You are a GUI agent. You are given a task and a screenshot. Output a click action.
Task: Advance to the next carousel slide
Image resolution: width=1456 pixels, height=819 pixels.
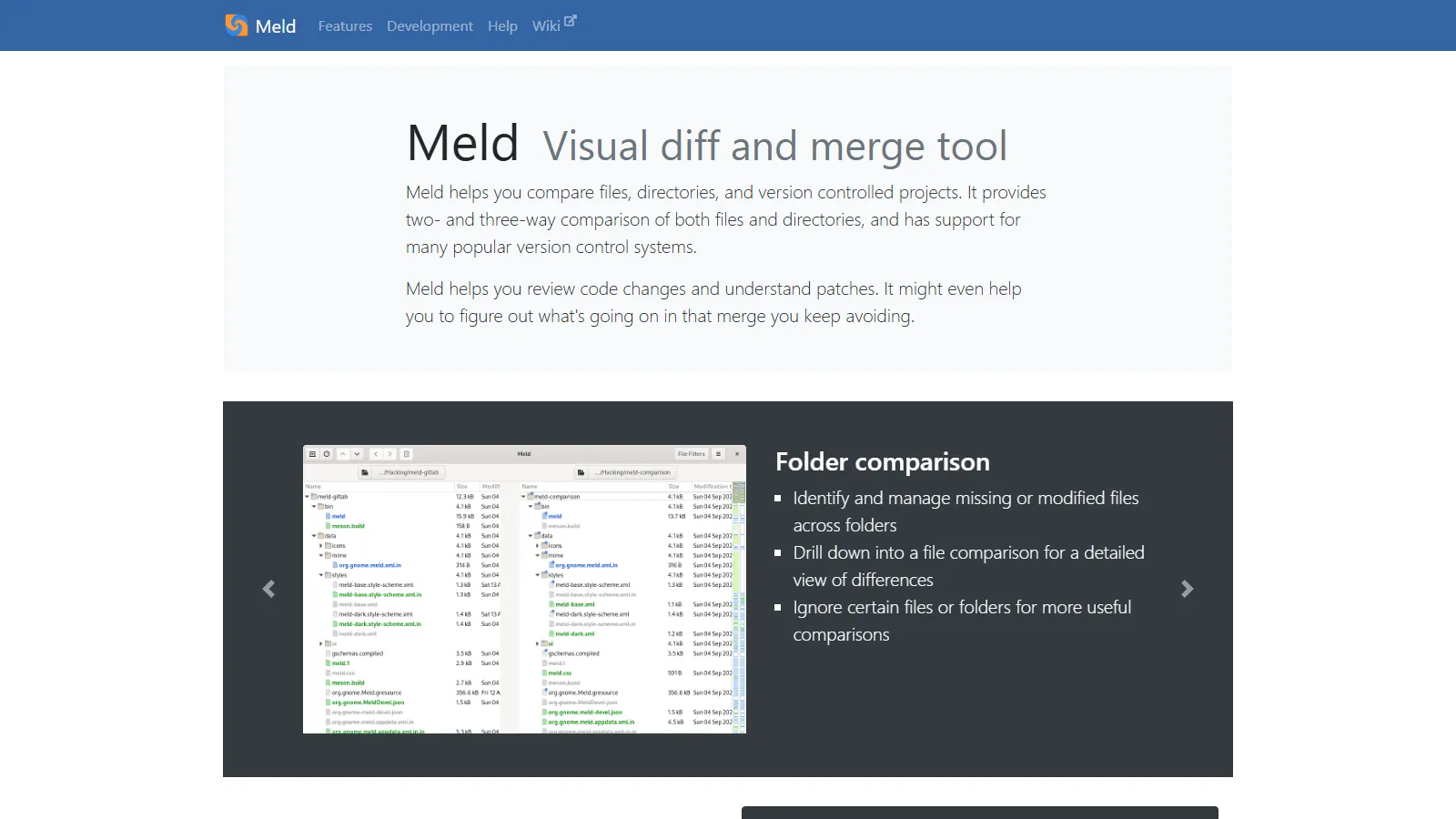tap(1187, 589)
